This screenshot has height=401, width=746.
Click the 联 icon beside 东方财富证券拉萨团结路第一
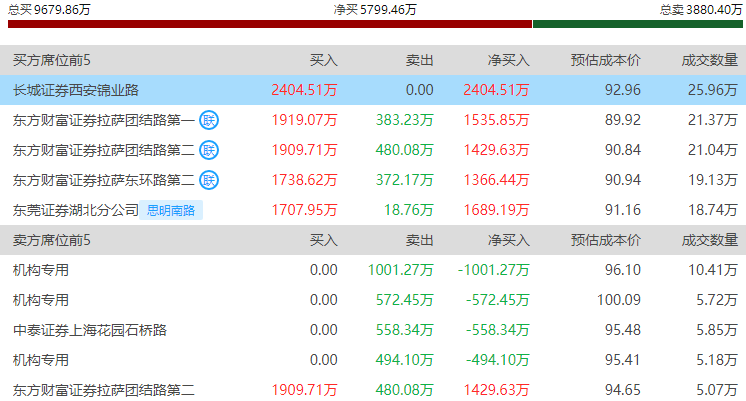pyautogui.click(x=209, y=120)
